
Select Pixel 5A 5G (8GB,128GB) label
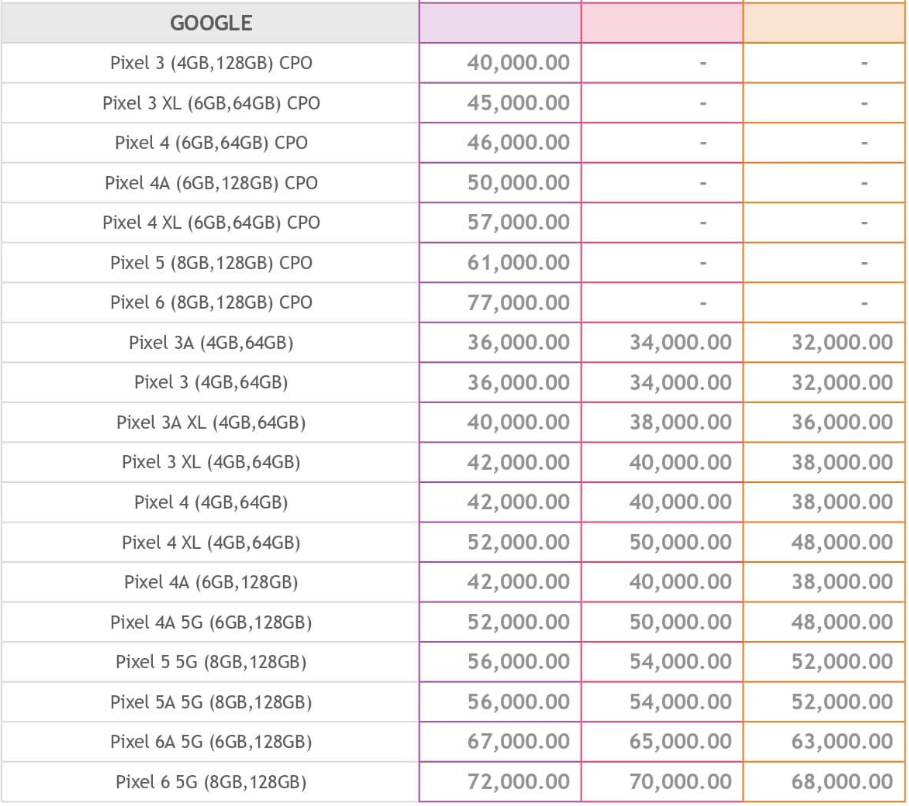(211, 702)
